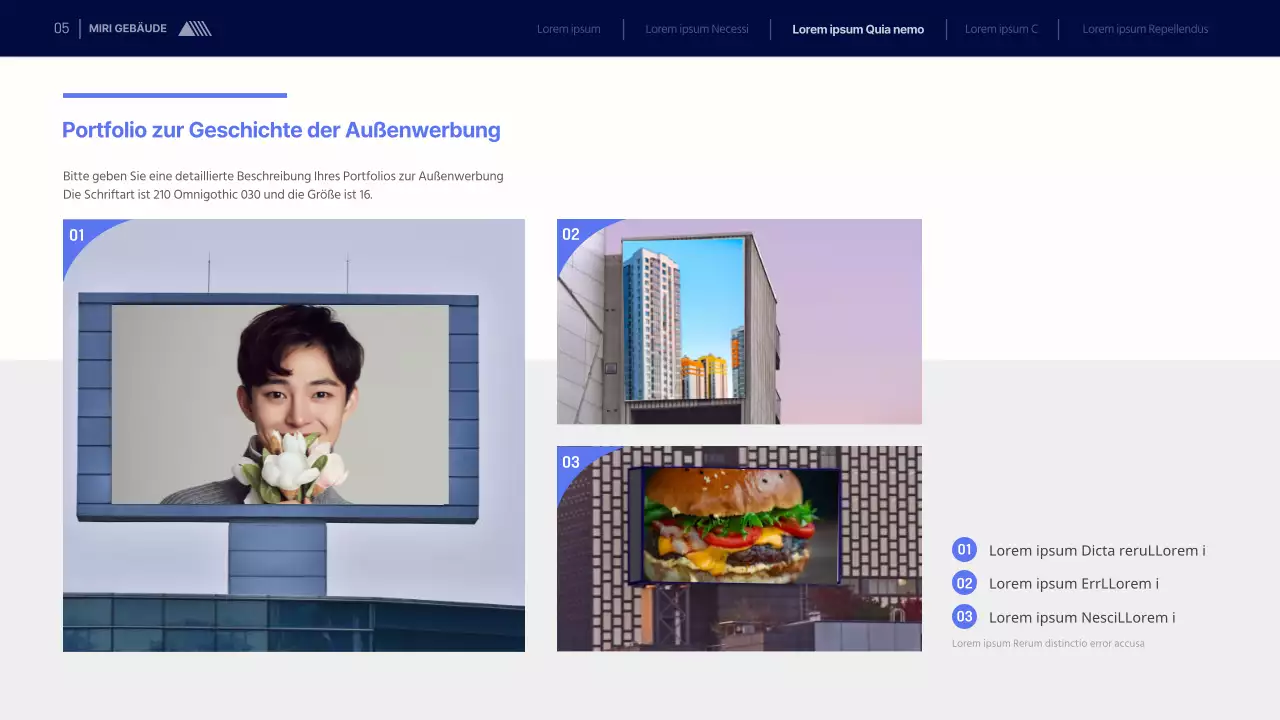Screen dimensions: 1280x720
Task: Select the Lorem ipsum Repellendus menu item
Action: [1145, 29]
